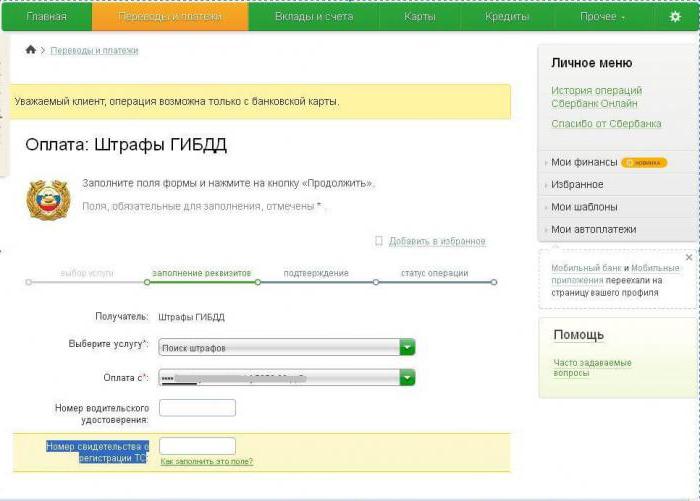700x501 pixels.
Task: Click Поиск штрафов combo box
Action: [x=287, y=347]
